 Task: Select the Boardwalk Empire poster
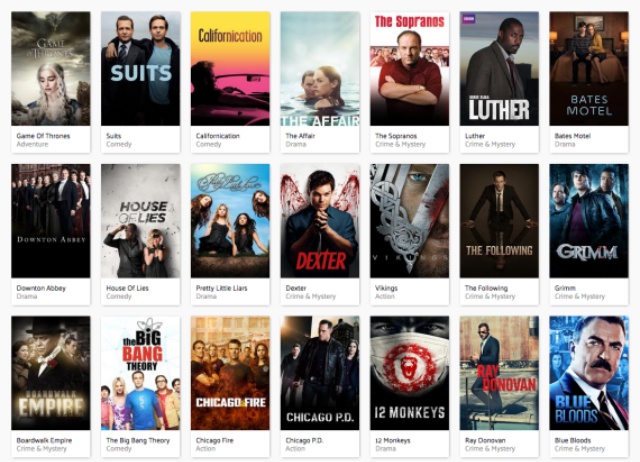[x=51, y=373]
